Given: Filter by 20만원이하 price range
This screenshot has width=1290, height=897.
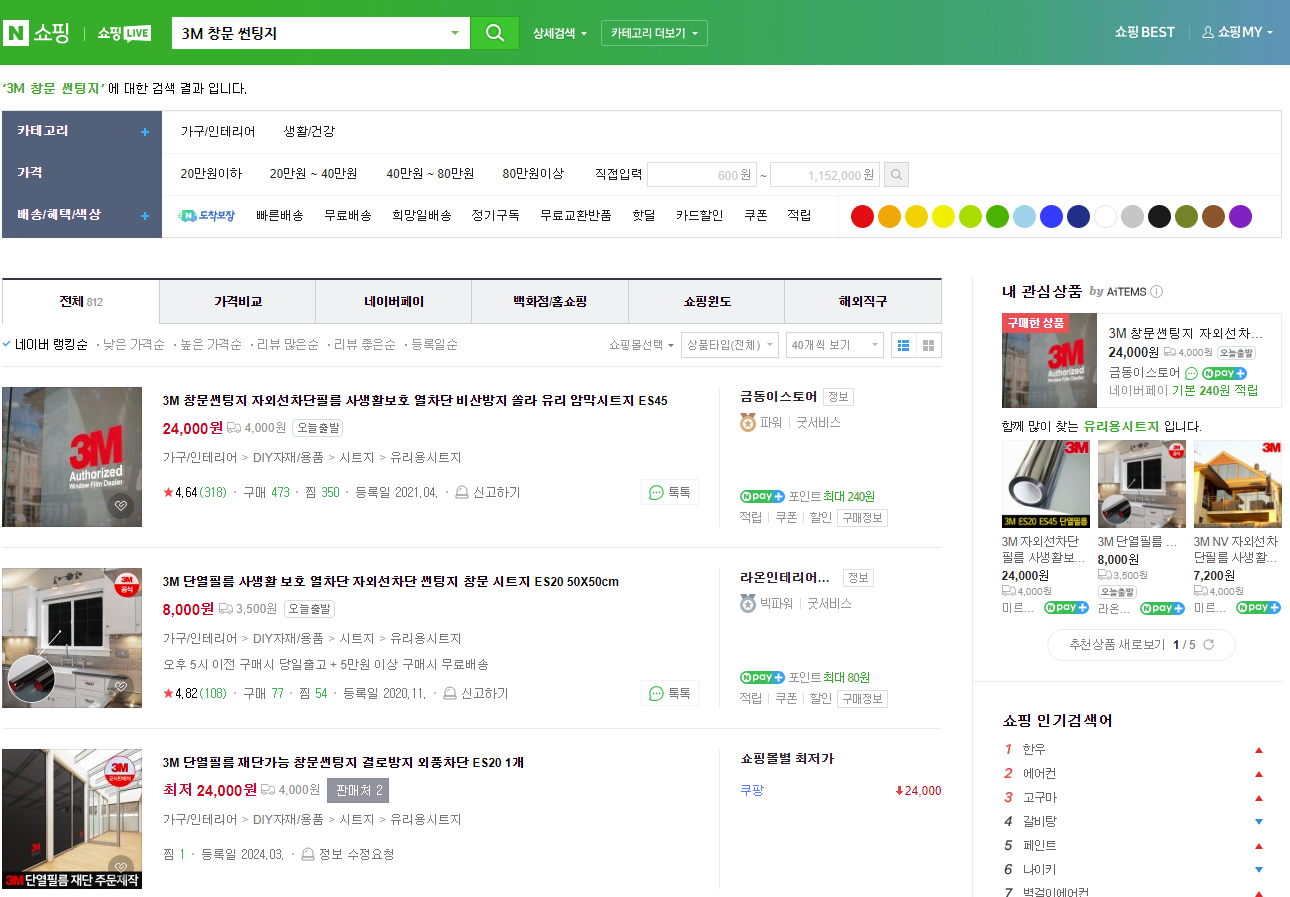Looking at the screenshot, I should point(211,174).
